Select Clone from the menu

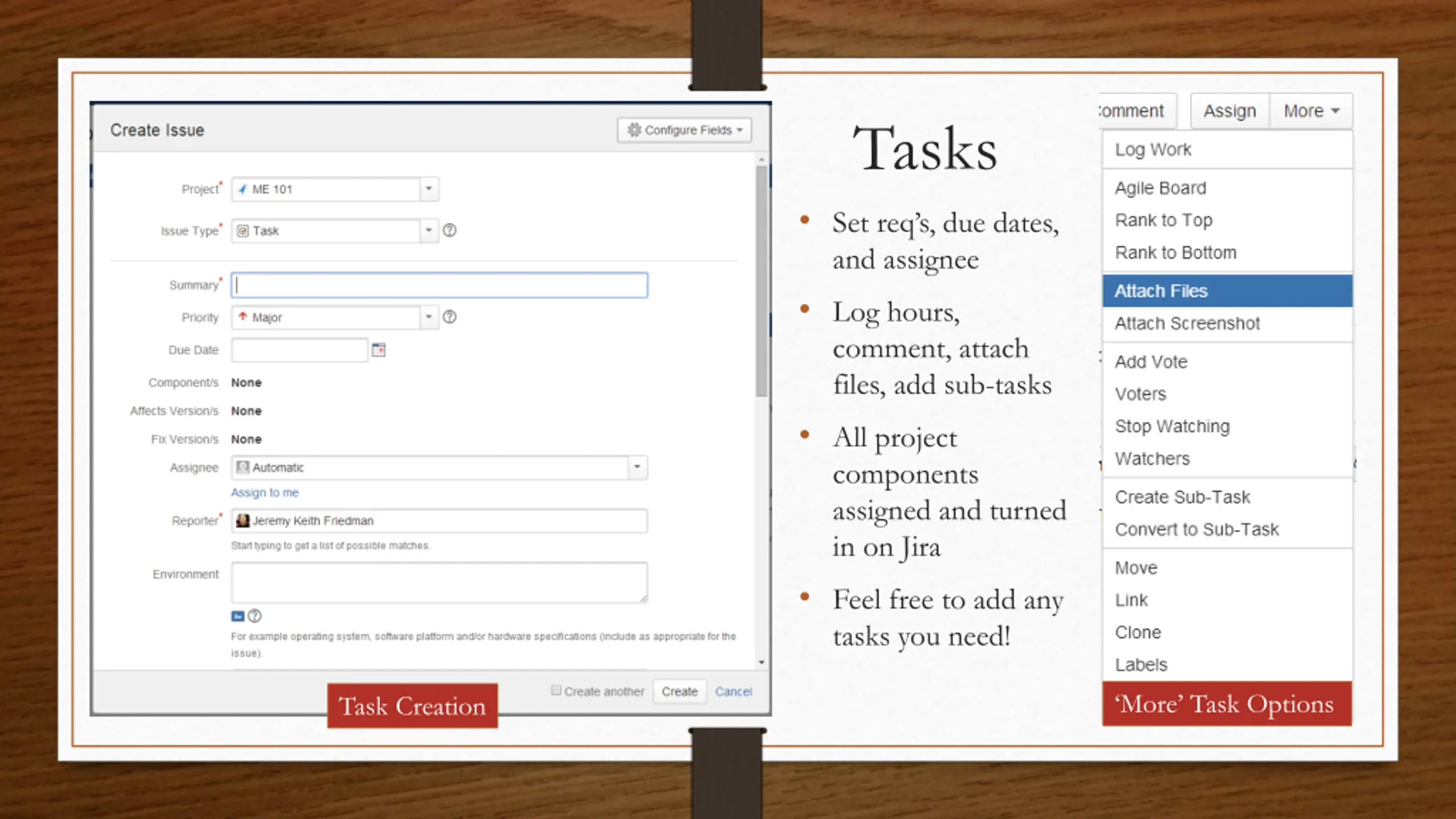(1227, 632)
